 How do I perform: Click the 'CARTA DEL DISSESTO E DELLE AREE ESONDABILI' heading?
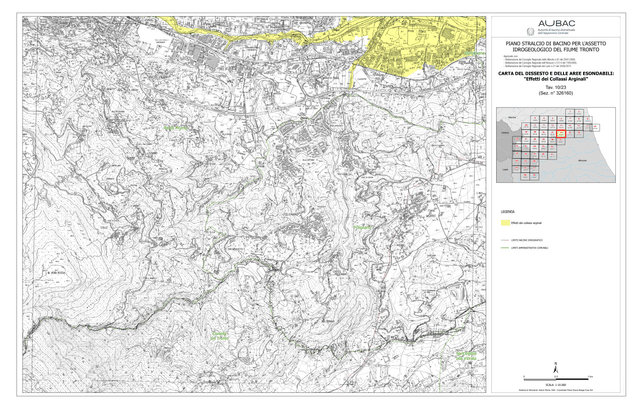[x=556, y=73]
